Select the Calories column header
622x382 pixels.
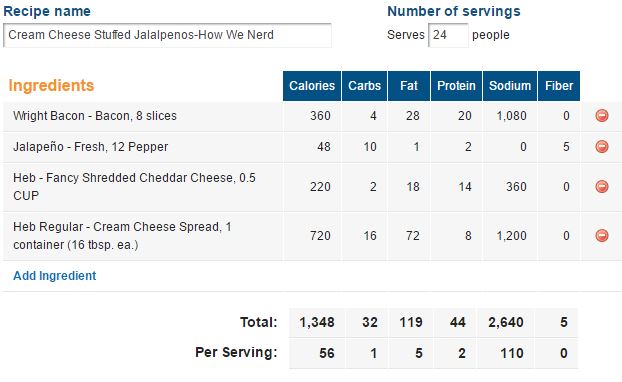pos(312,86)
